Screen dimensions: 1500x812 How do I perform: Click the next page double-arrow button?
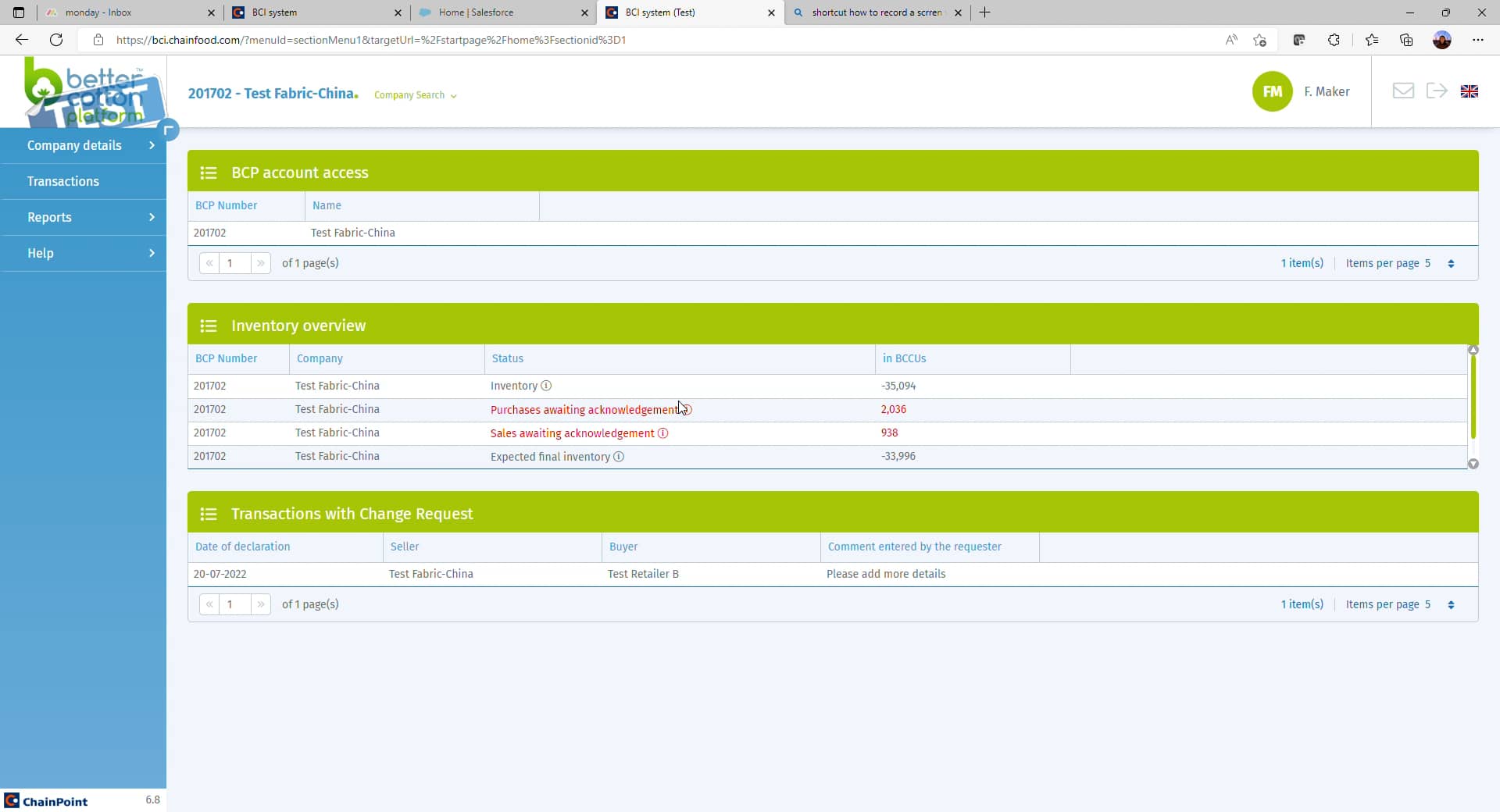pyautogui.click(x=261, y=263)
